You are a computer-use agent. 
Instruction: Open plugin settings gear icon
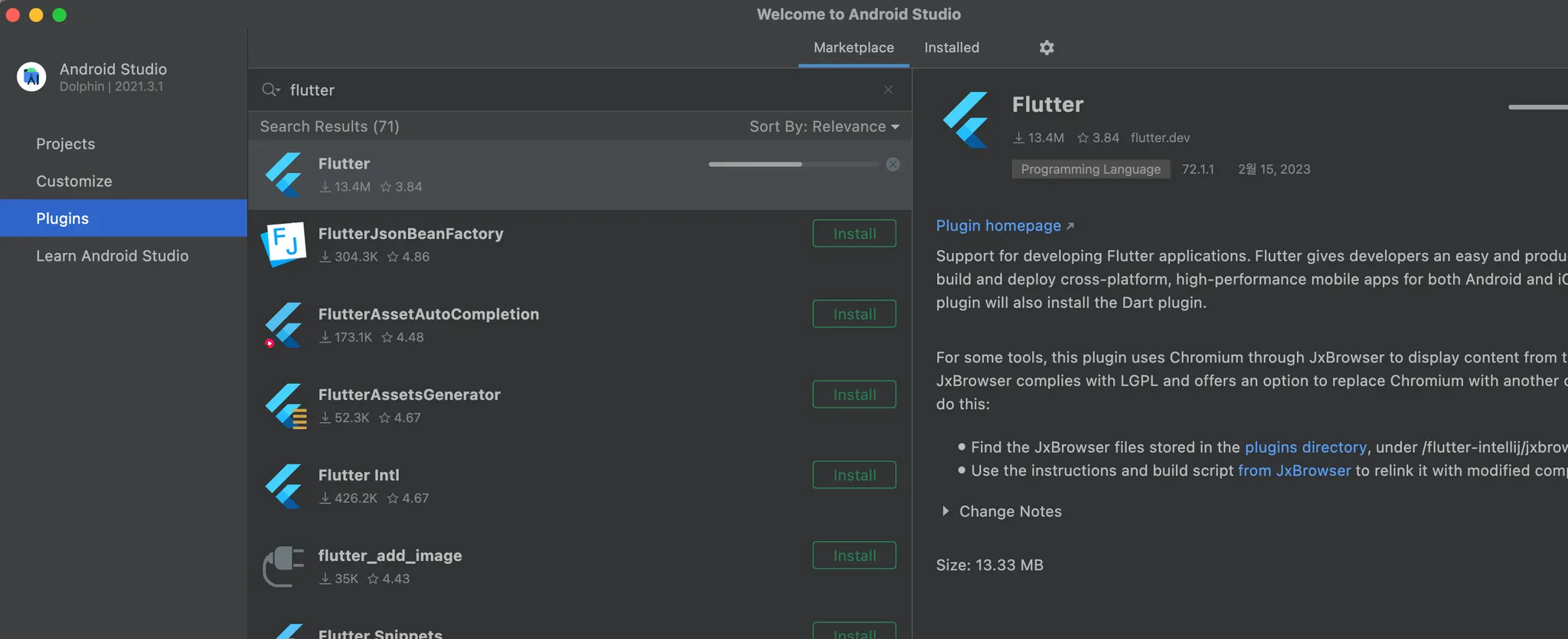pos(1047,48)
